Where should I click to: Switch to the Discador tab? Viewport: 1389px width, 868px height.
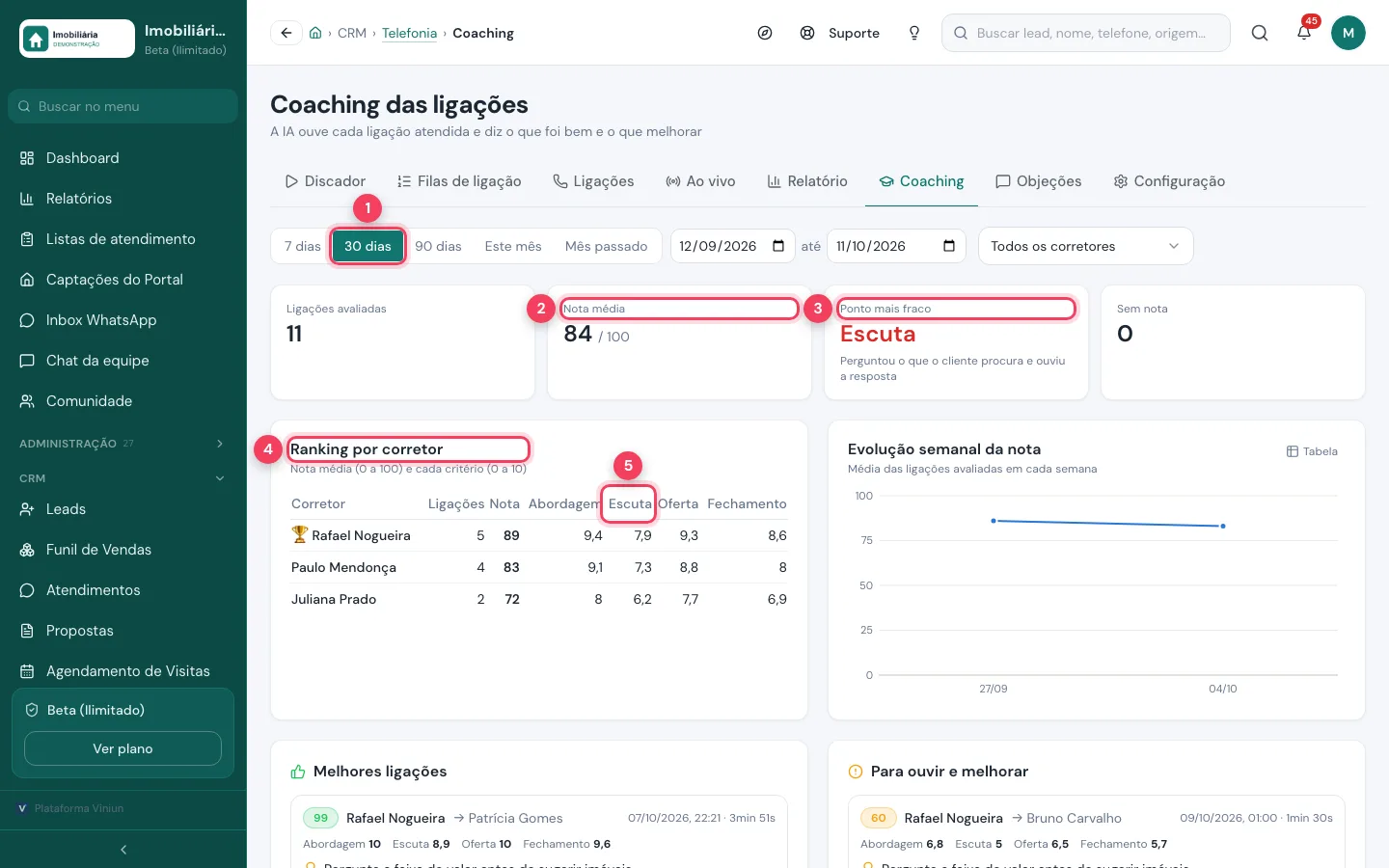click(325, 181)
